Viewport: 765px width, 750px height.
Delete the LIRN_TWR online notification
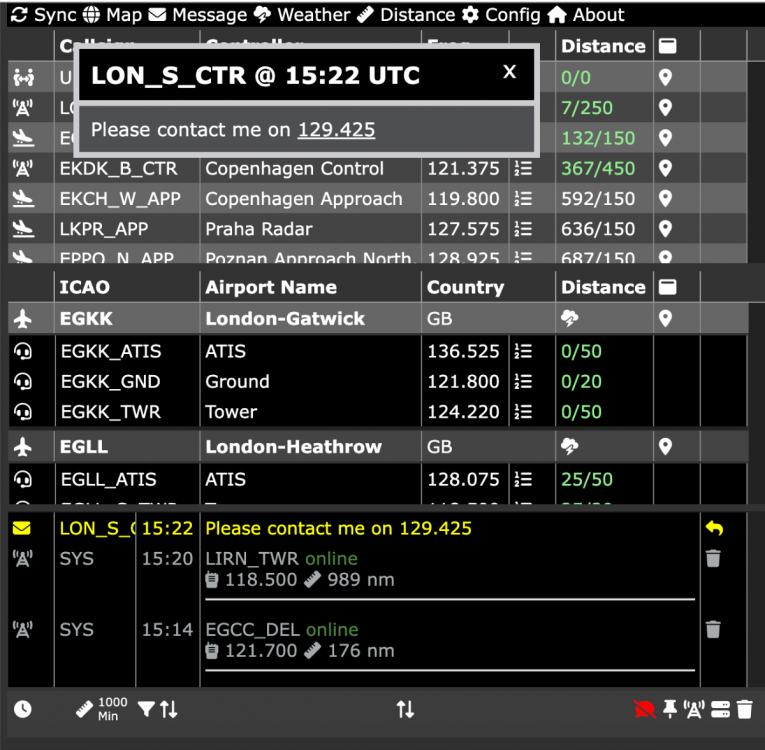(713, 559)
